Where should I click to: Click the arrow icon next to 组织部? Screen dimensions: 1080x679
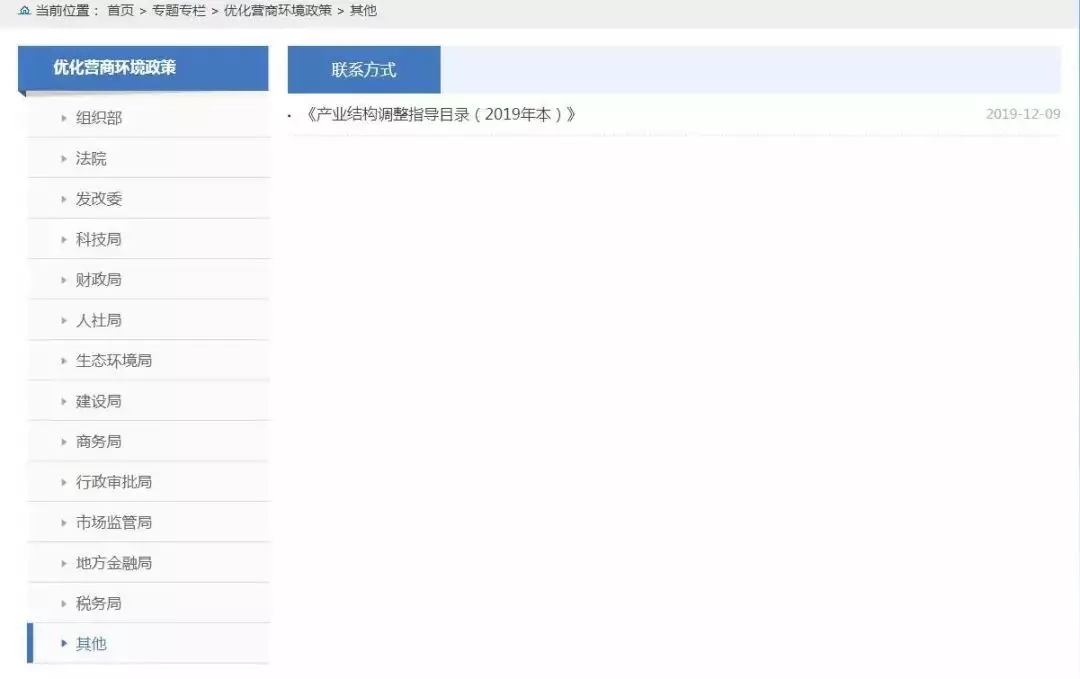[x=65, y=118]
